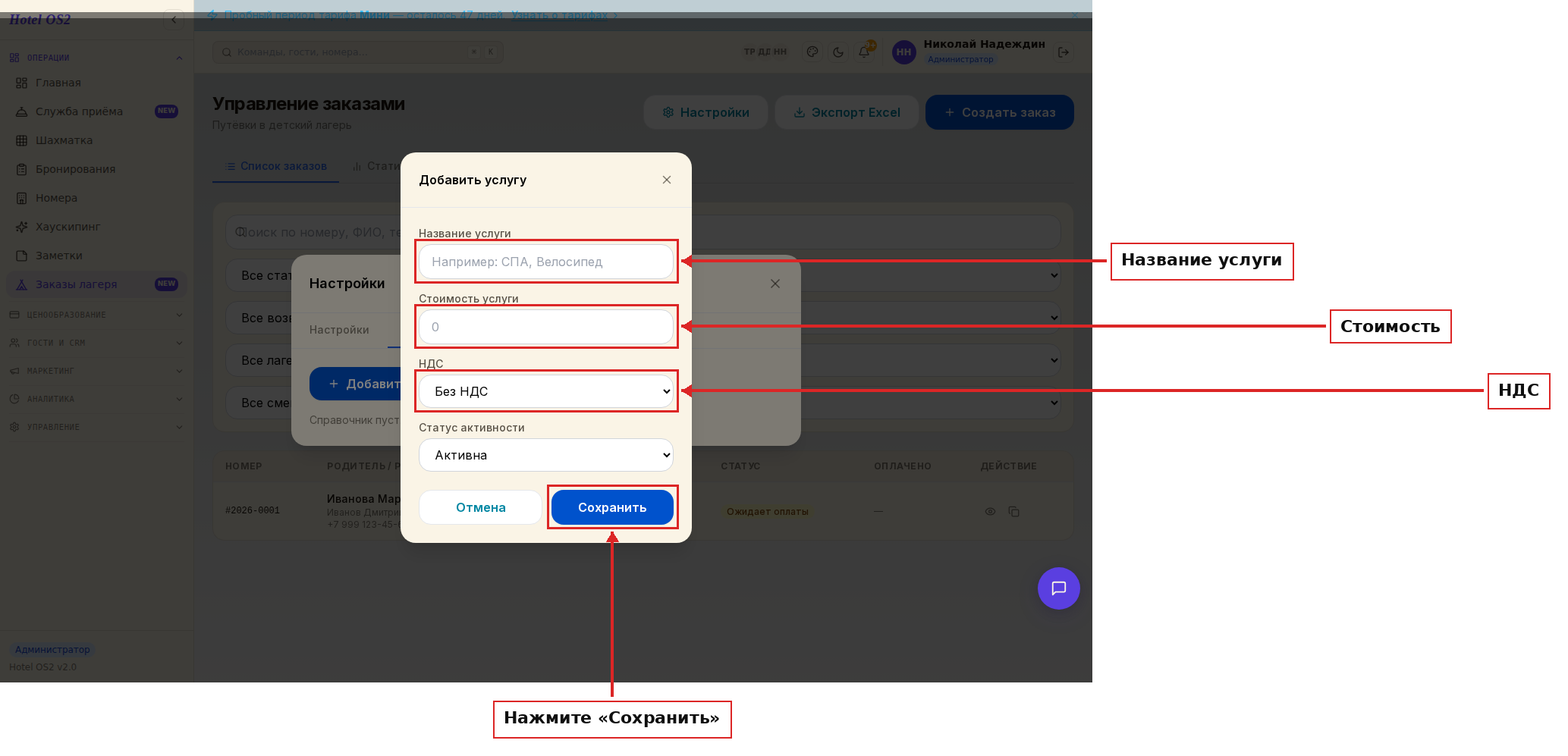Open Хаускипинг sparkle icon item
This screenshot has height=756, width=1568.
(21, 227)
